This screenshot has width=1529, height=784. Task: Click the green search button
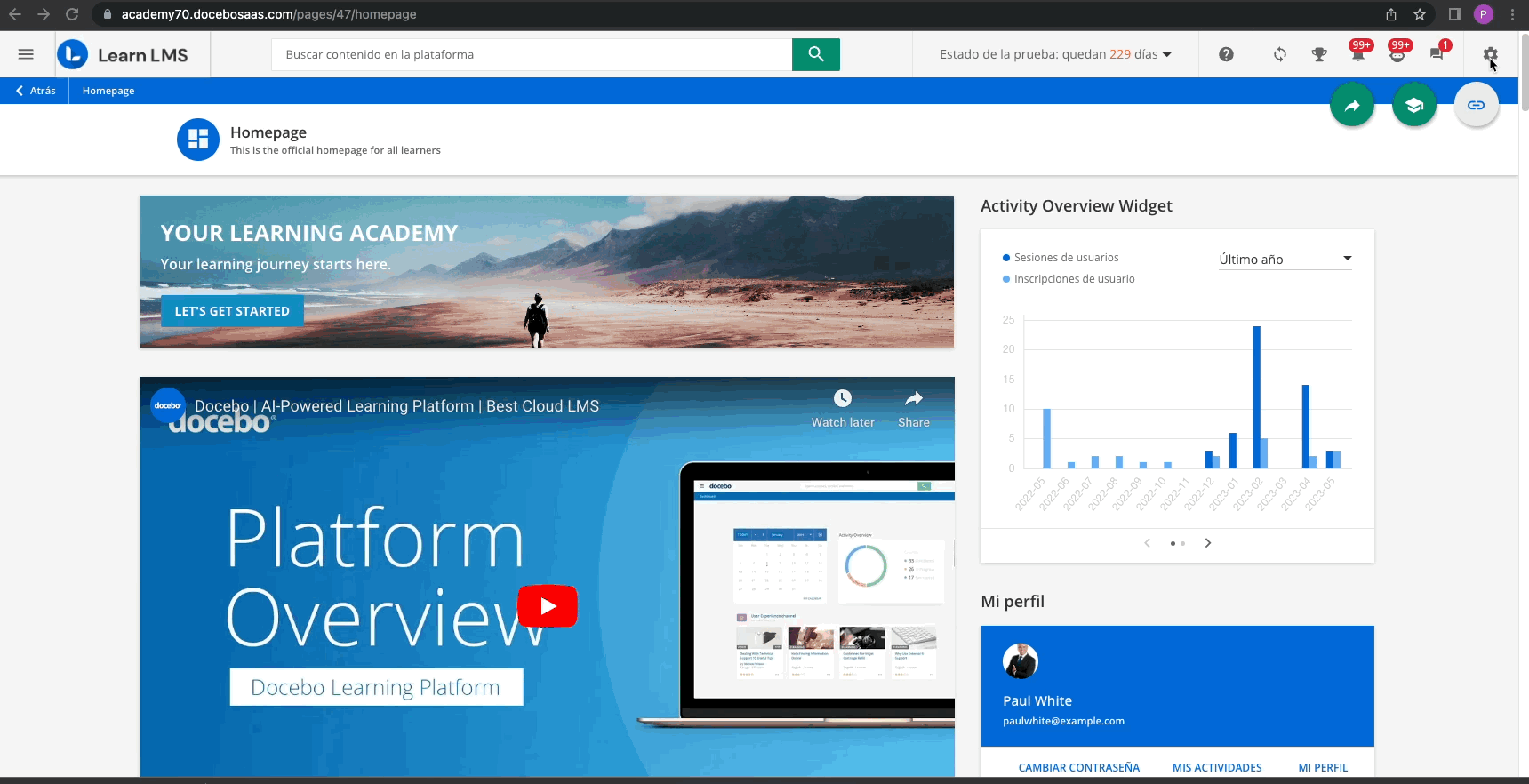[x=815, y=54]
